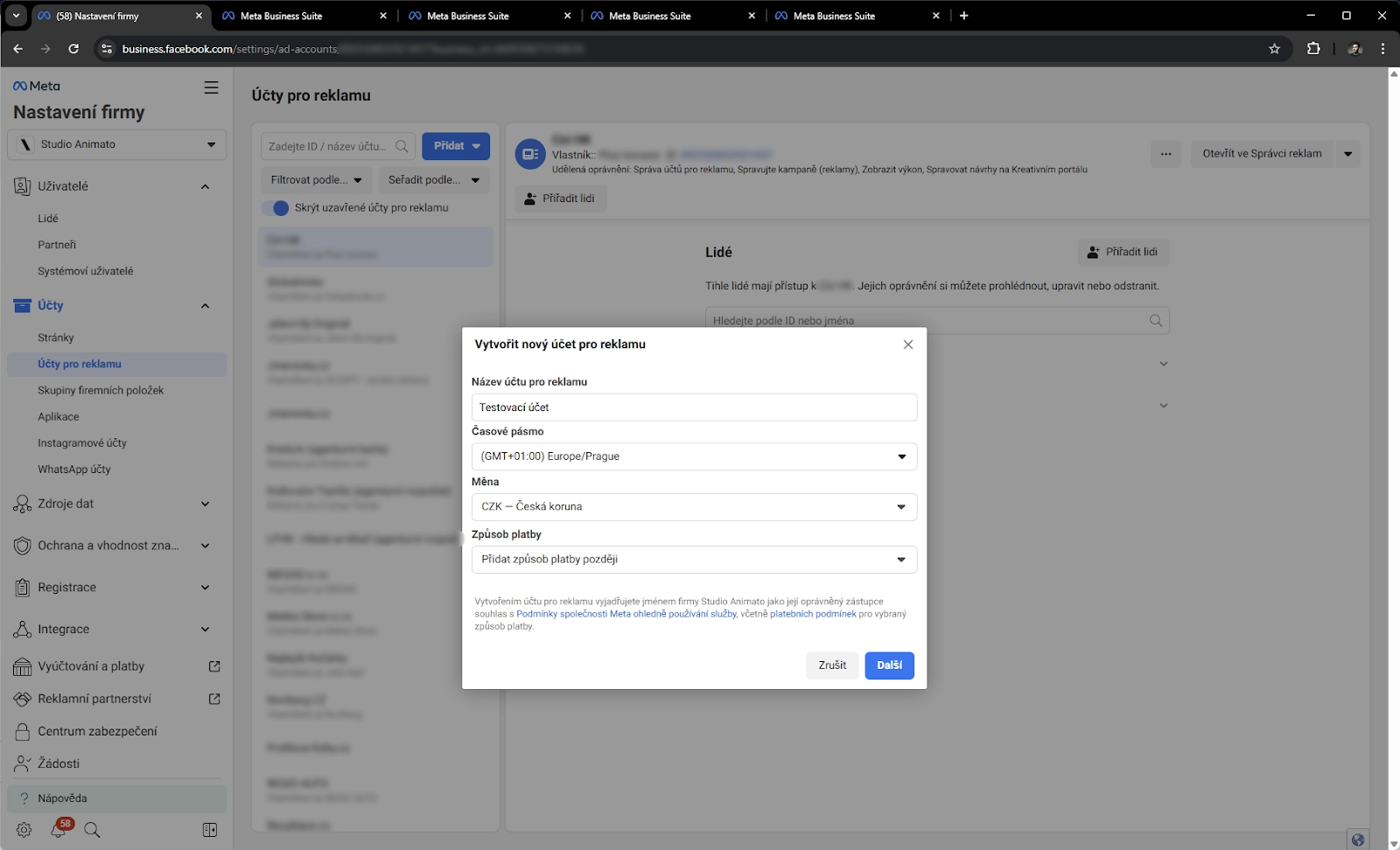Open Partneři in sidebar
The image size is (1400, 850).
pyautogui.click(x=57, y=245)
